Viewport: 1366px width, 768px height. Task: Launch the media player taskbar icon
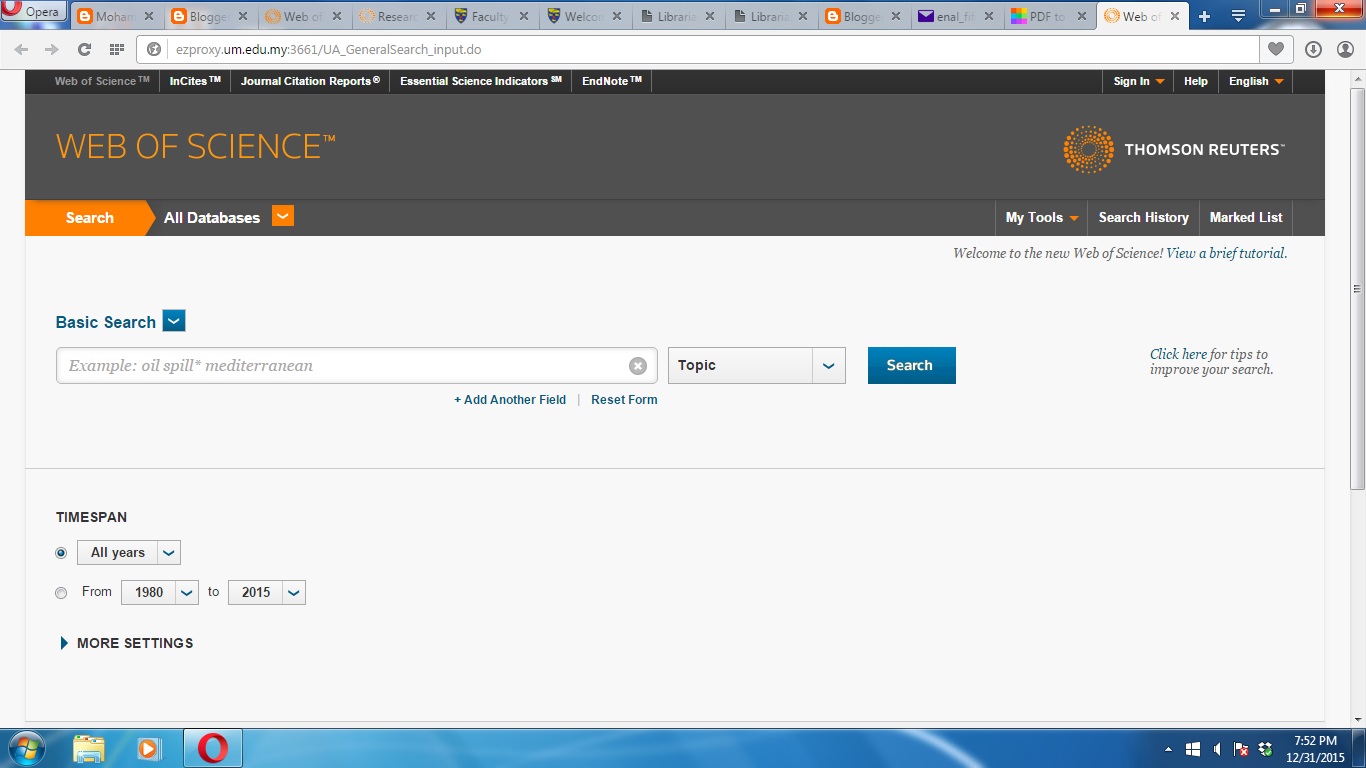pyautogui.click(x=148, y=748)
